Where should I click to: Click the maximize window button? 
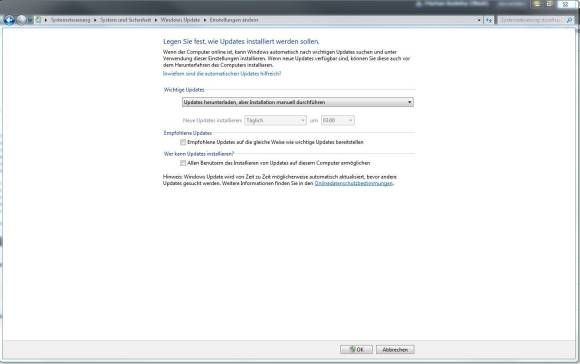coord(549,4)
